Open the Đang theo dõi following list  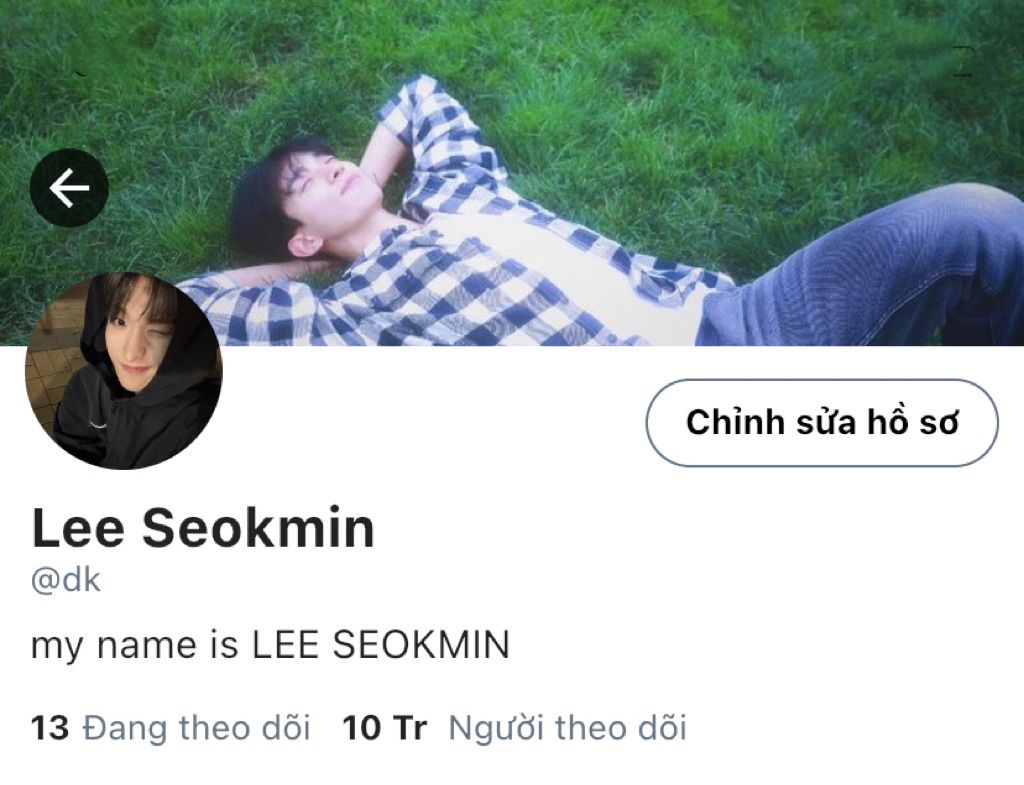tap(170, 728)
